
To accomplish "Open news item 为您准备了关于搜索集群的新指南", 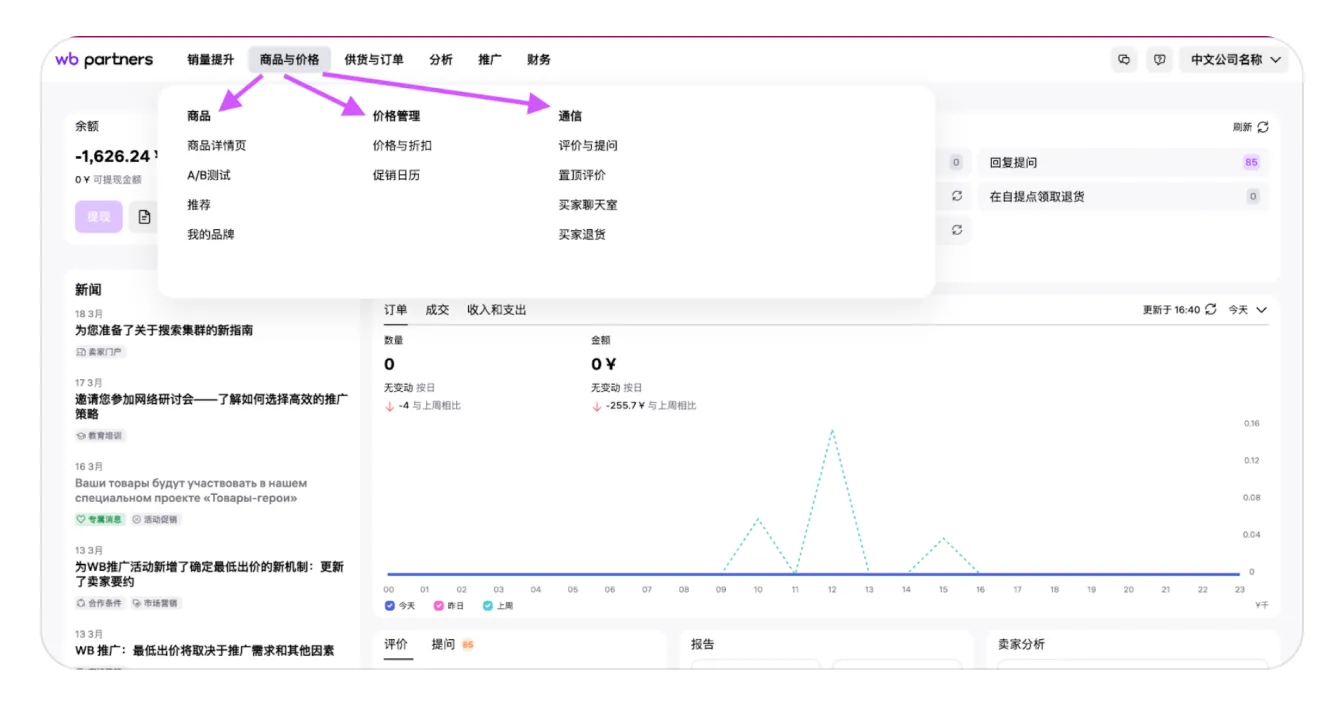I will point(164,330).
